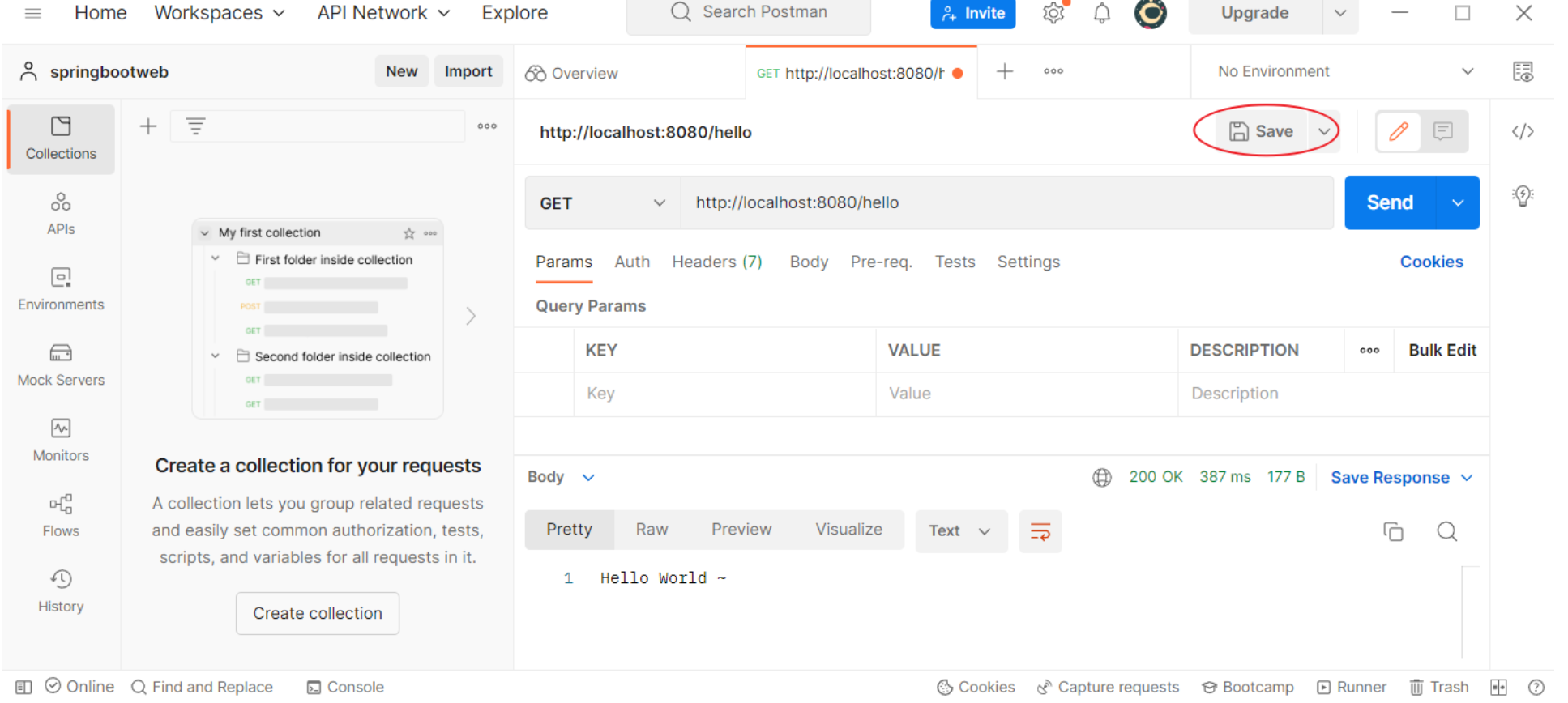Switch response view to Visualize

(848, 529)
